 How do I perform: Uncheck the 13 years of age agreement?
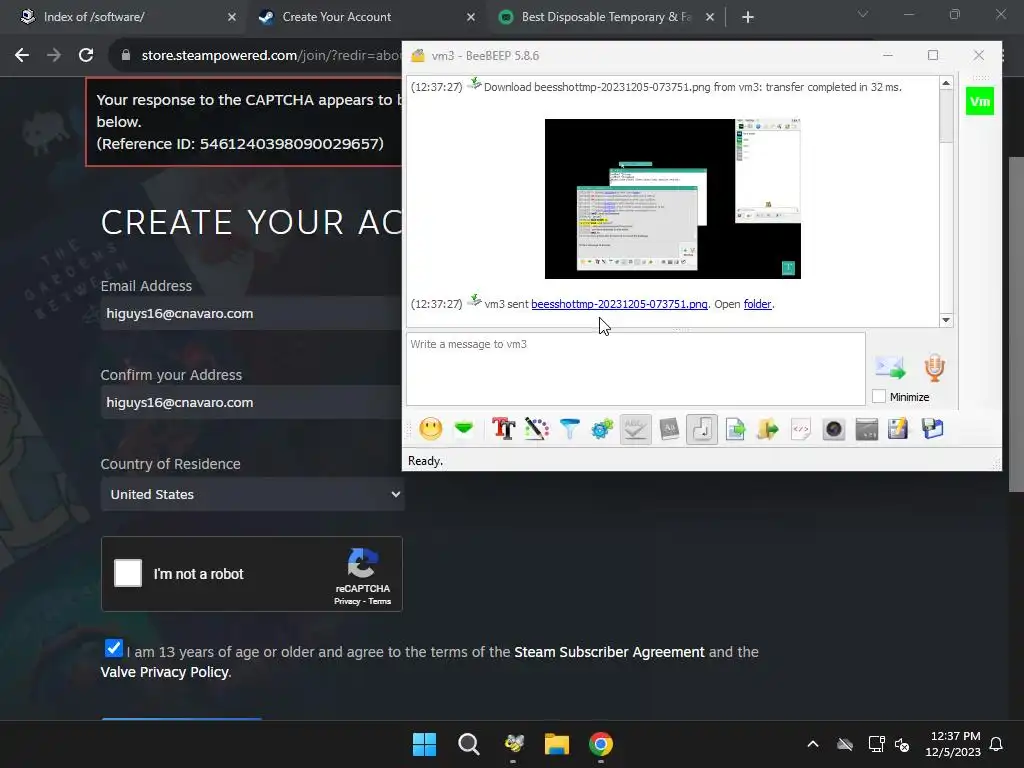pos(113,648)
